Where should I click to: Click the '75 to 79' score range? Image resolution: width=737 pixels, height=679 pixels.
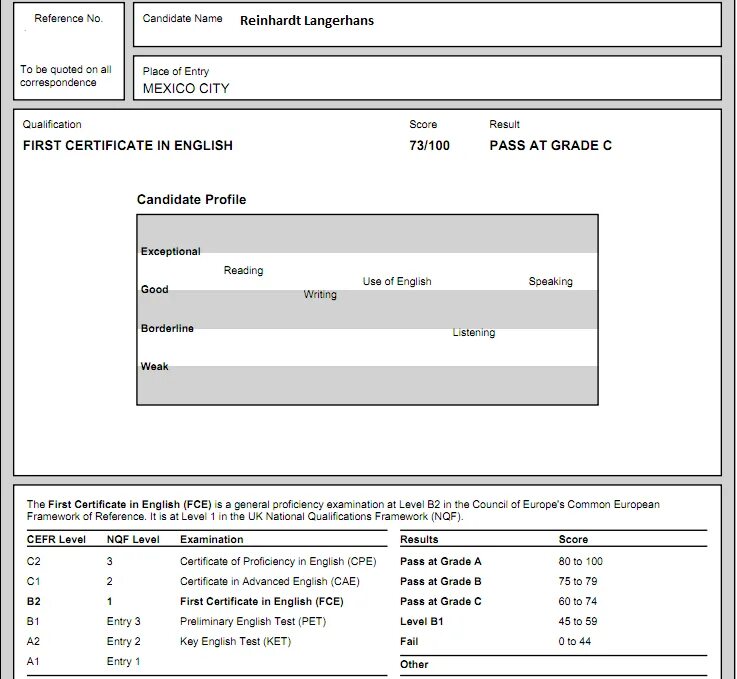click(x=578, y=581)
